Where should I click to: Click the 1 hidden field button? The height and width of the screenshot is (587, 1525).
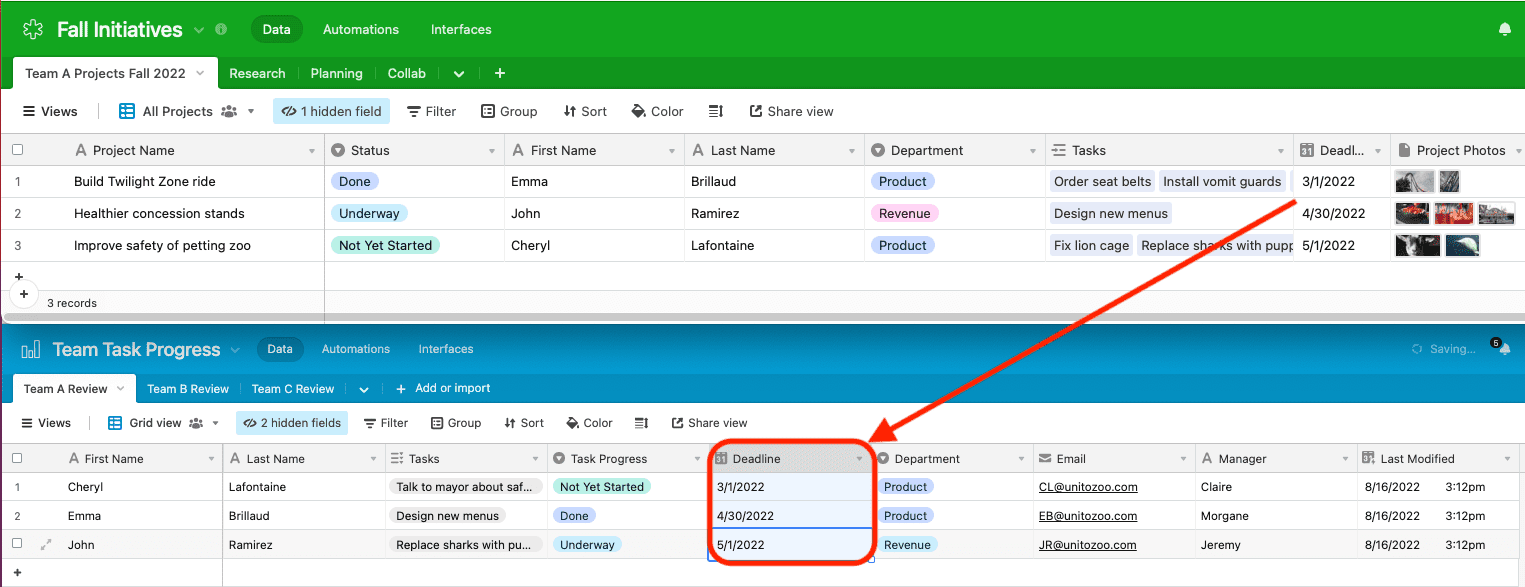click(331, 112)
